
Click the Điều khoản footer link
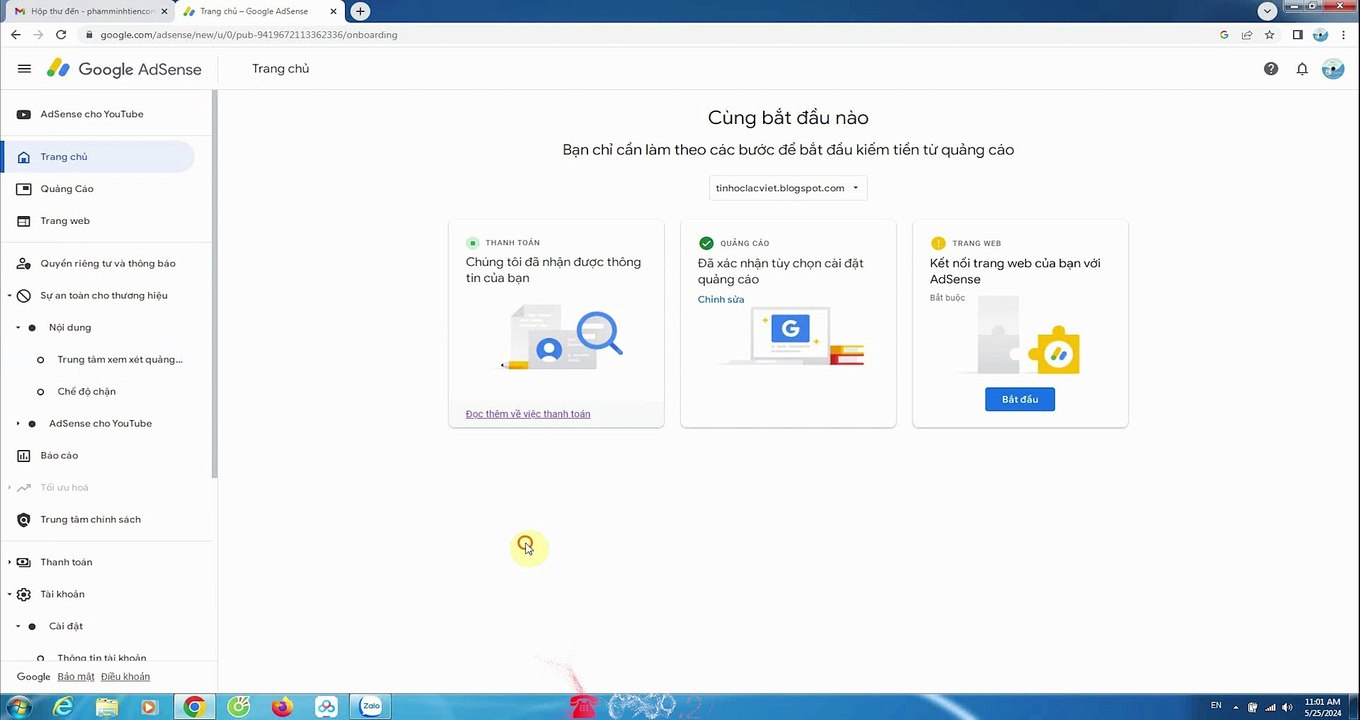(x=126, y=677)
